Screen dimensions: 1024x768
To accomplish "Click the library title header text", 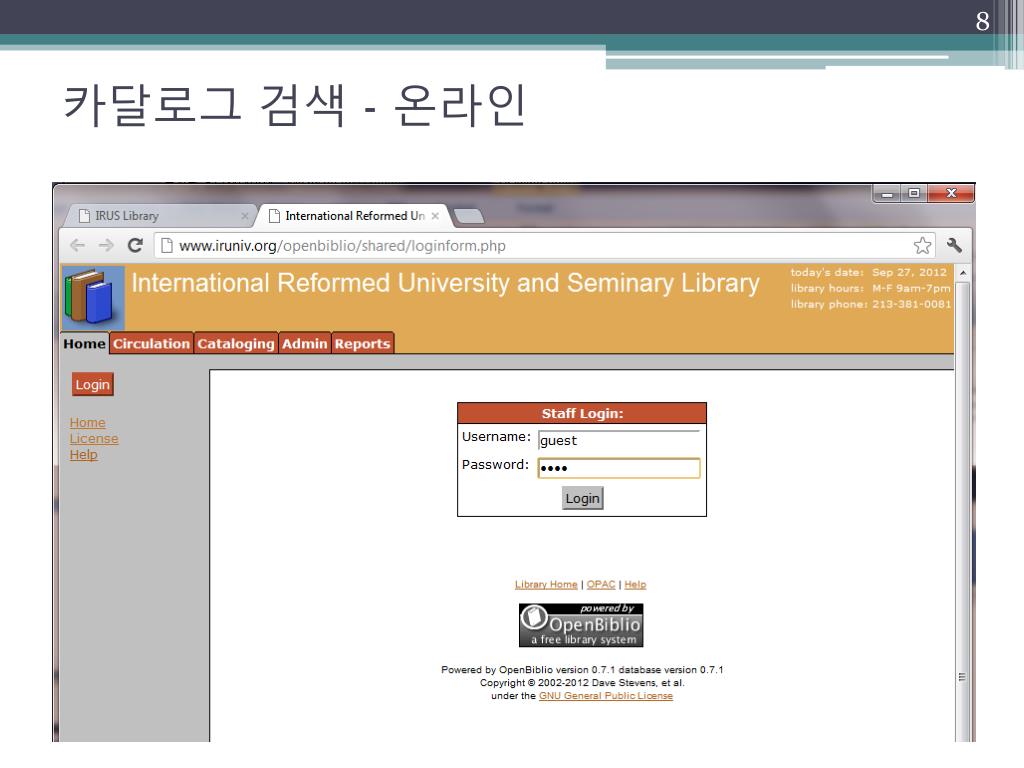I will 445,283.
